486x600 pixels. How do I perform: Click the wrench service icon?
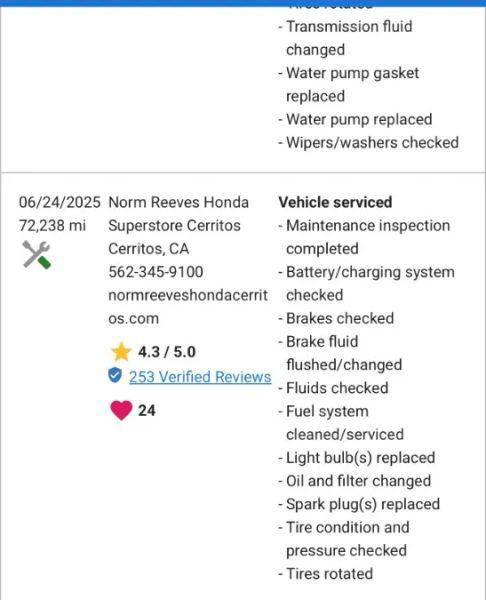36,255
